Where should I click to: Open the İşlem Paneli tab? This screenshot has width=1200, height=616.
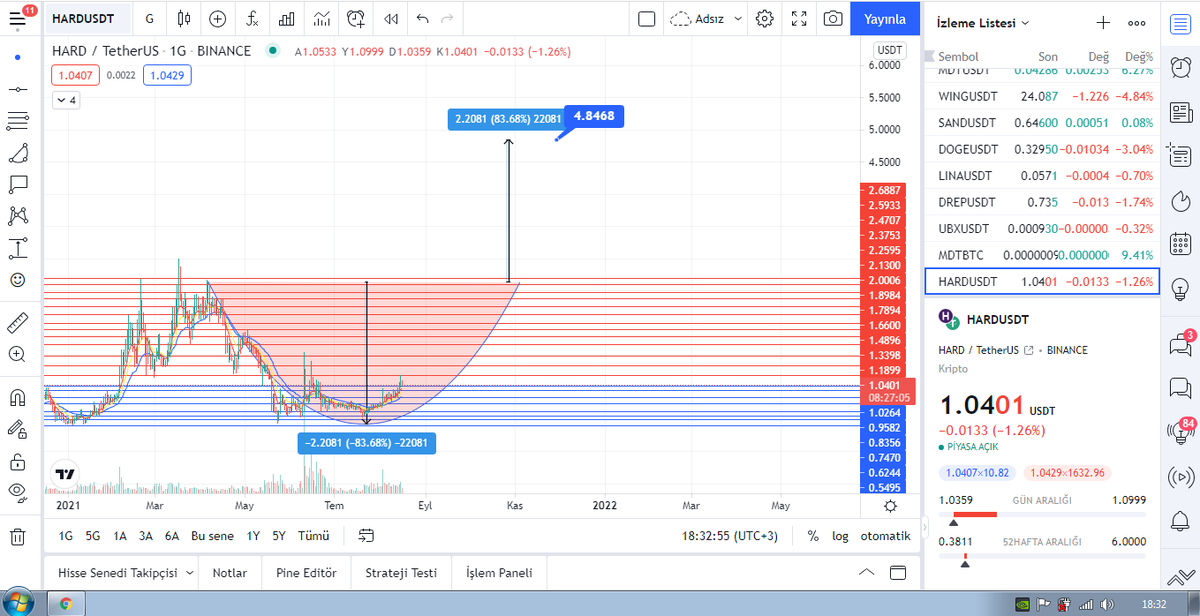click(x=499, y=573)
